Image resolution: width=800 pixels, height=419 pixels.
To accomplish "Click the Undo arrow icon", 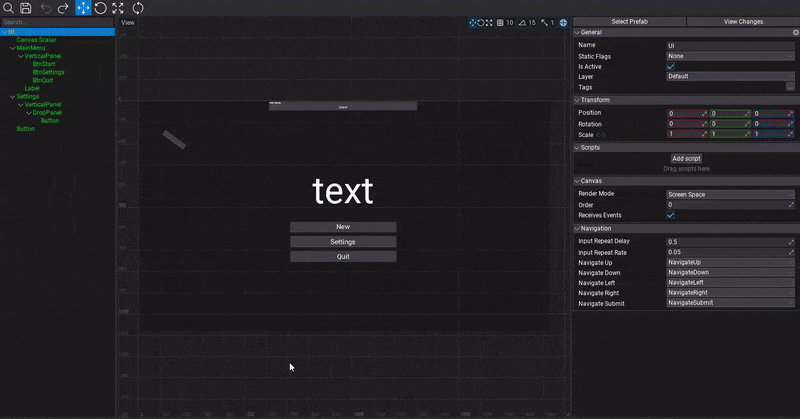I will [x=46, y=7].
